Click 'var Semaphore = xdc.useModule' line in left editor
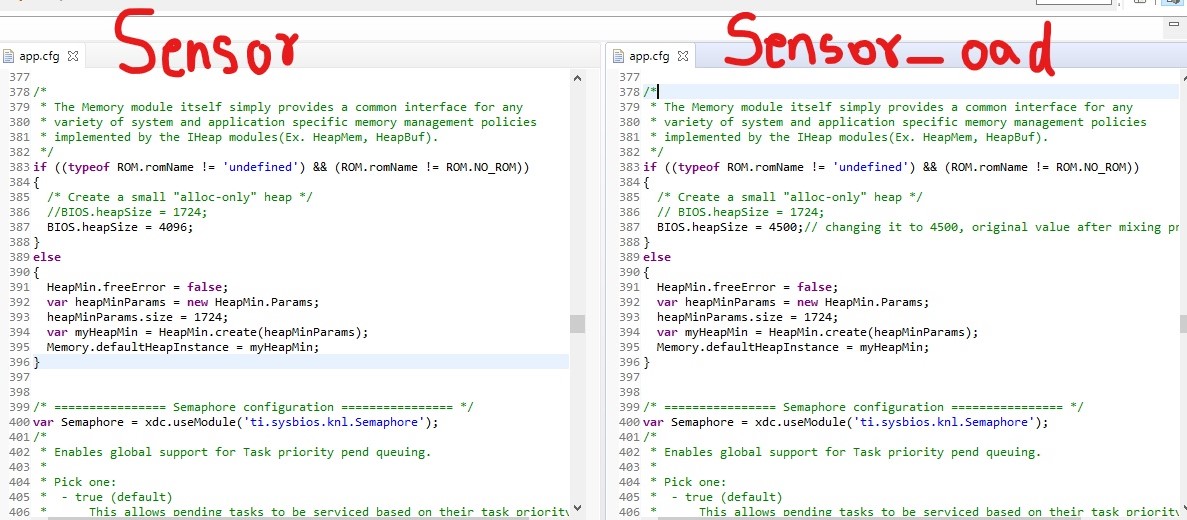1187x520 pixels. (236, 422)
